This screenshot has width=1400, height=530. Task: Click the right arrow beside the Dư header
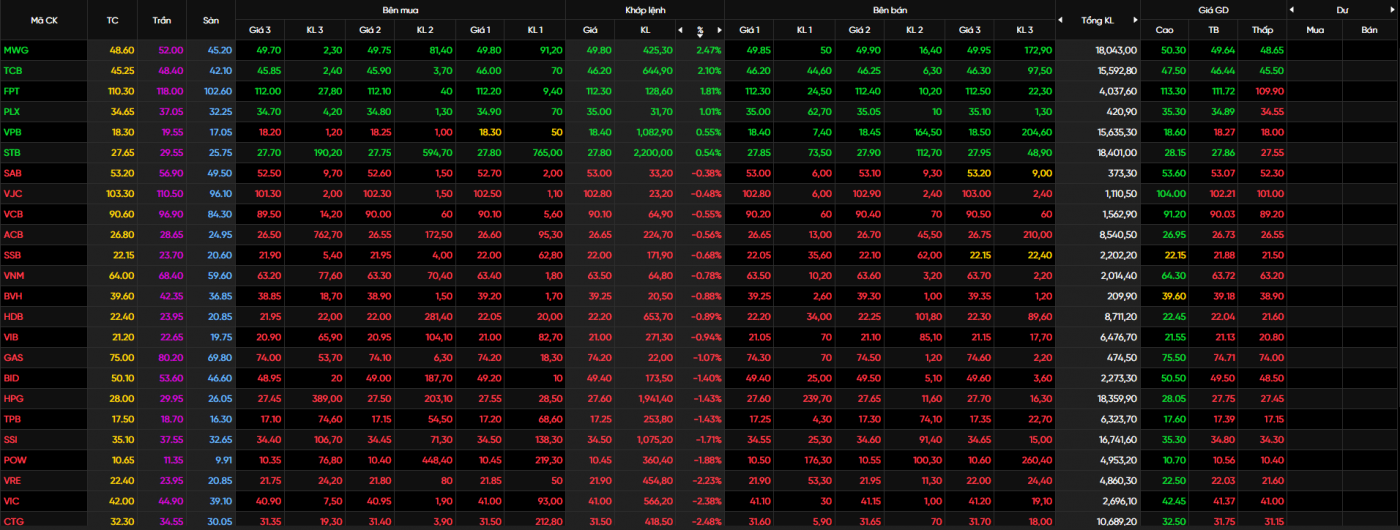click(1393, 9)
